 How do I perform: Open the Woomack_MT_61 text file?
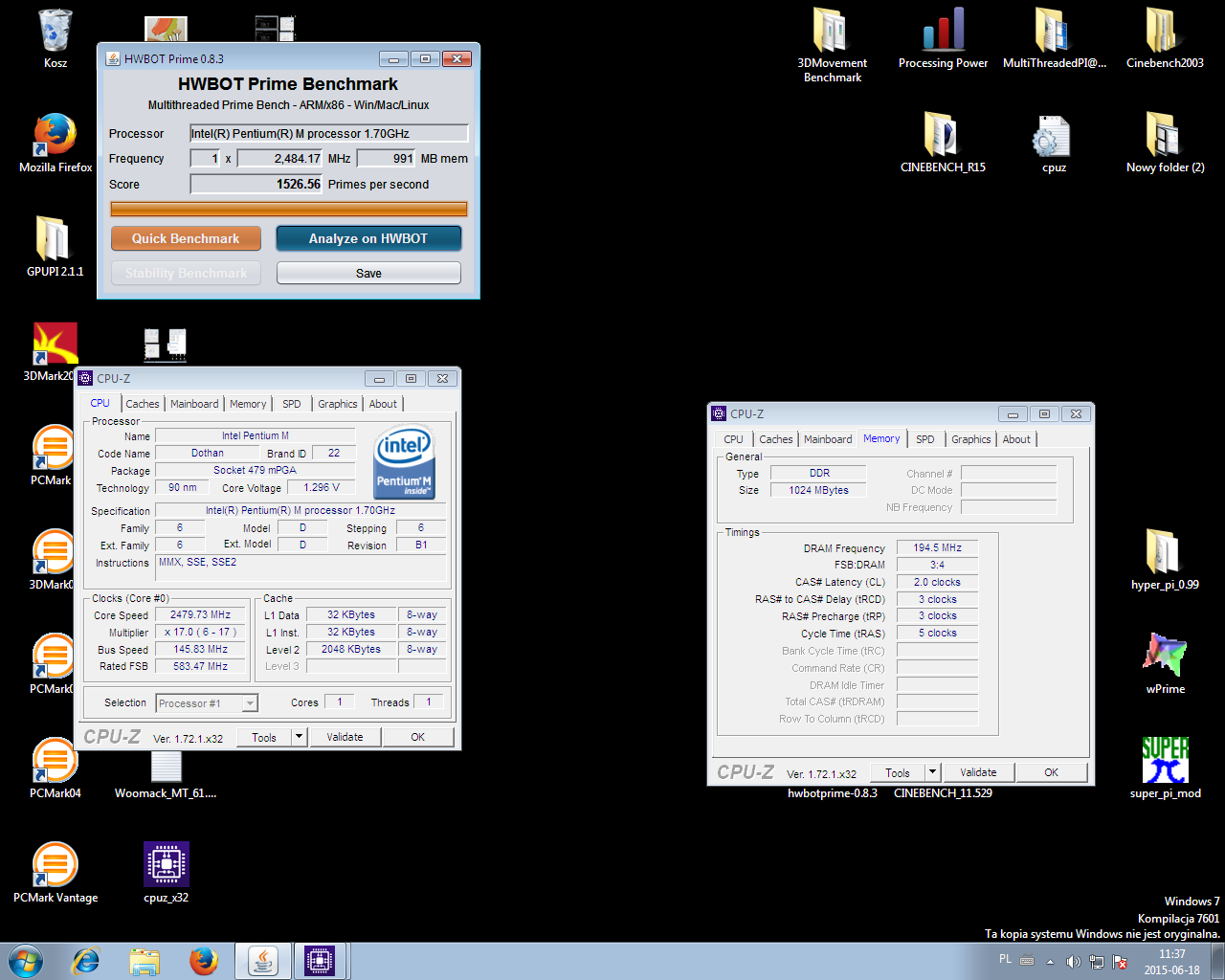[x=166, y=775]
